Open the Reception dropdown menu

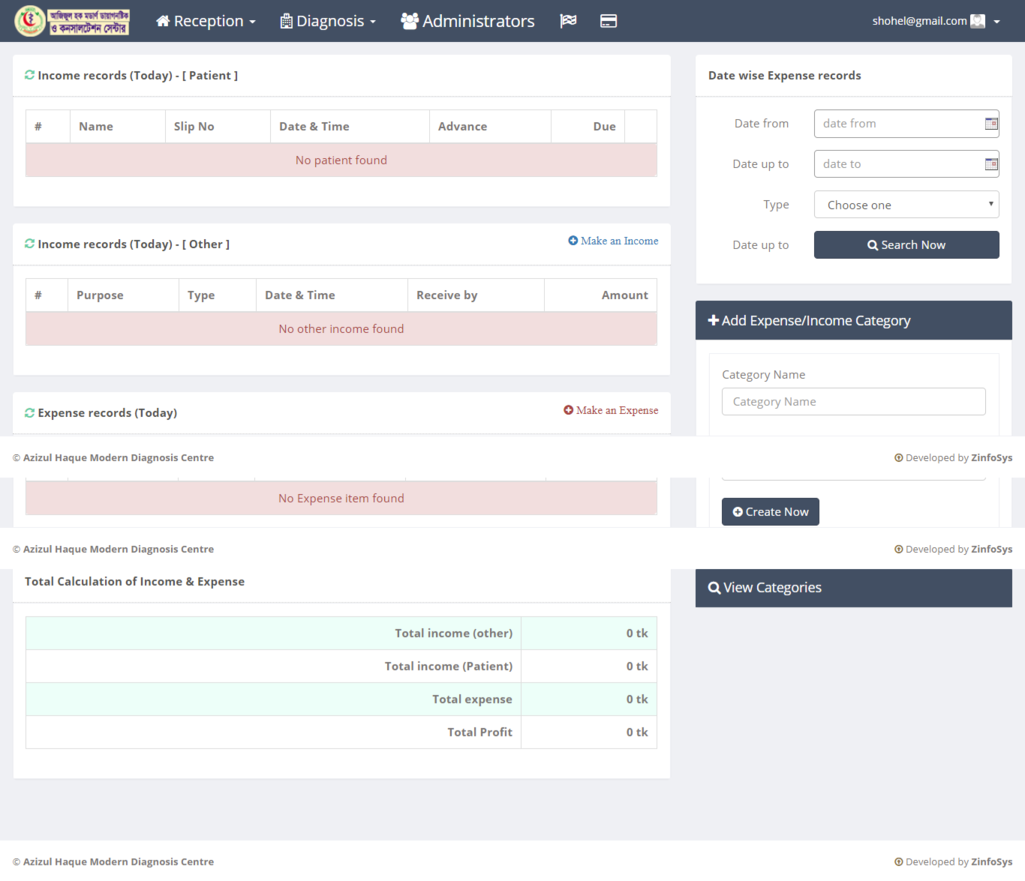pos(206,21)
